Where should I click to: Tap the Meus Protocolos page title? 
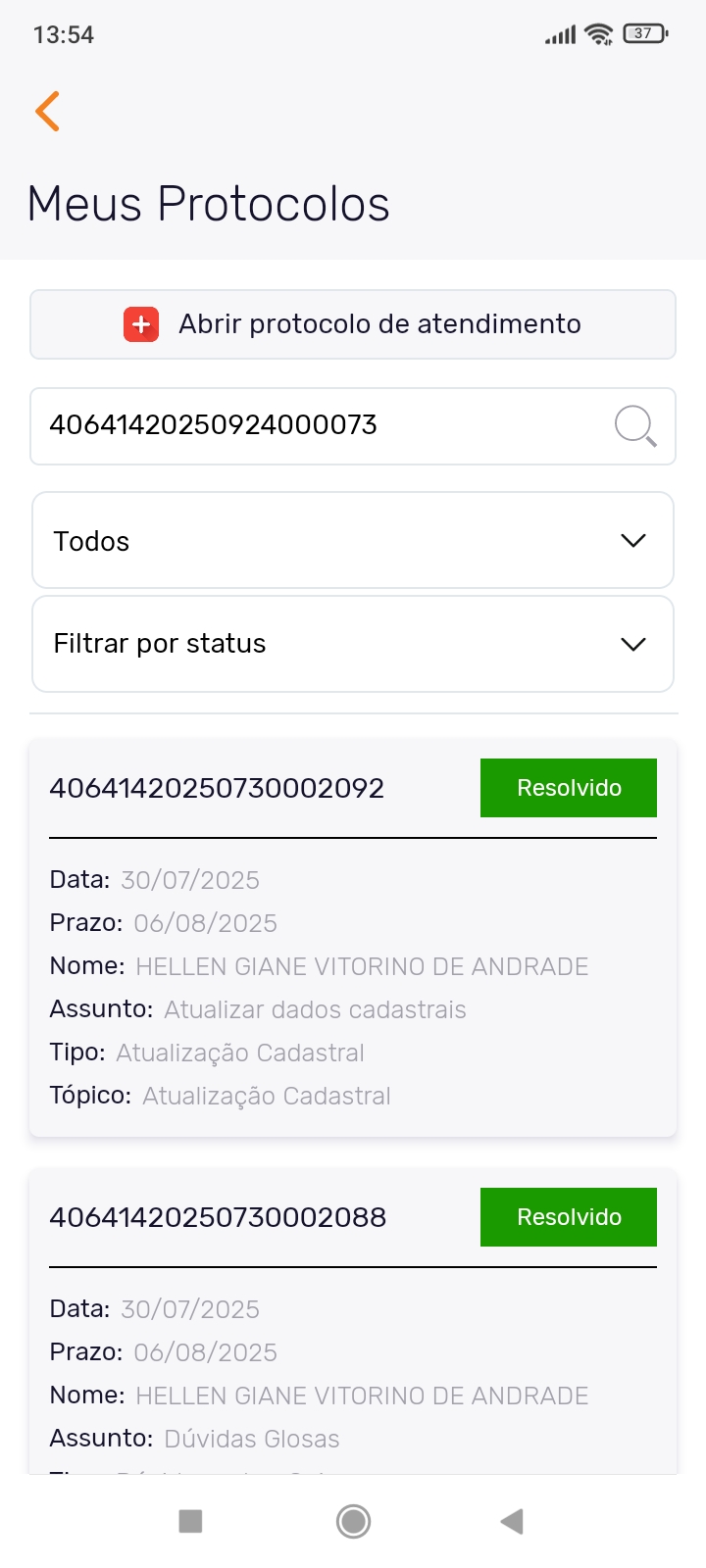pos(209,204)
